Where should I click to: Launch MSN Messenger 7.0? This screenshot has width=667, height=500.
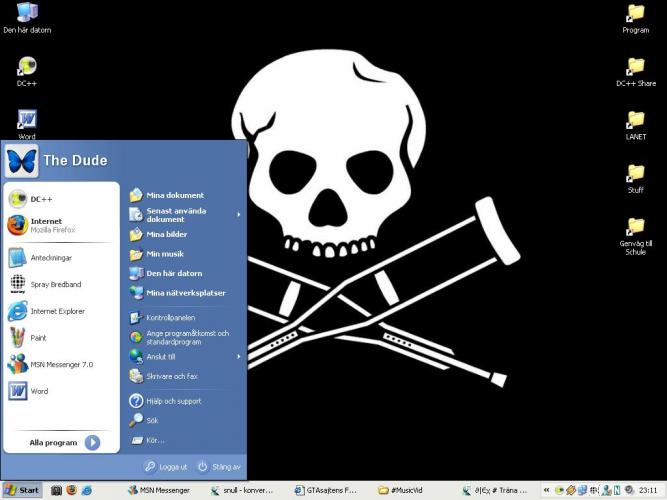[60, 365]
